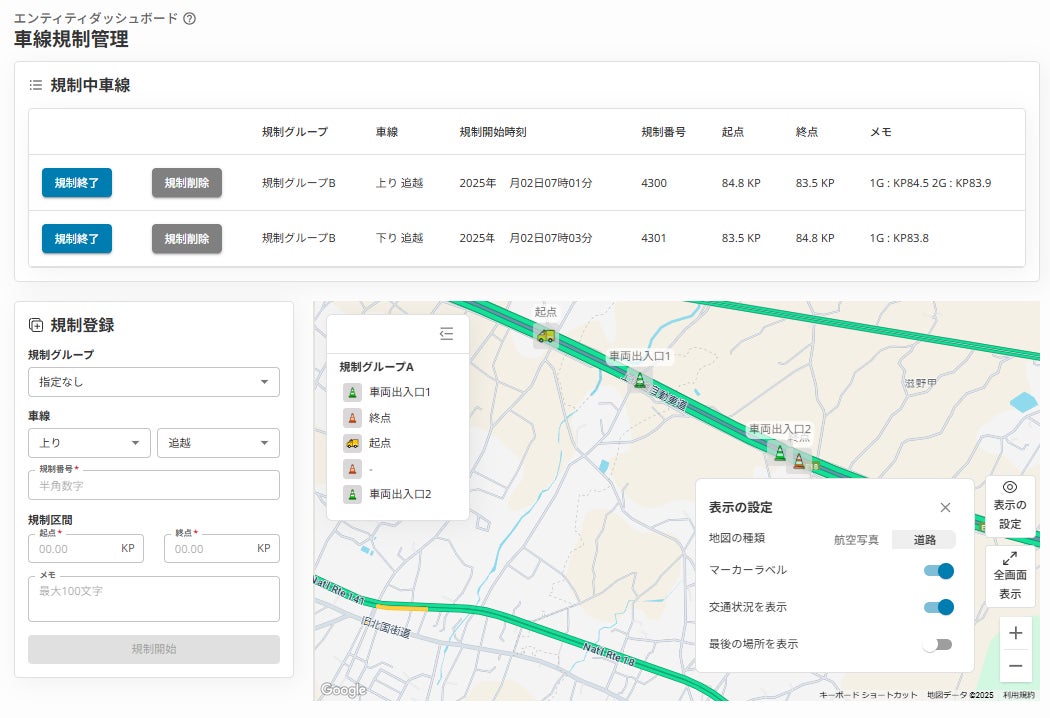Screen dimensions: 1050x718
Task: Click the 終点 orange cone marker on map
Action: [799, 460]
